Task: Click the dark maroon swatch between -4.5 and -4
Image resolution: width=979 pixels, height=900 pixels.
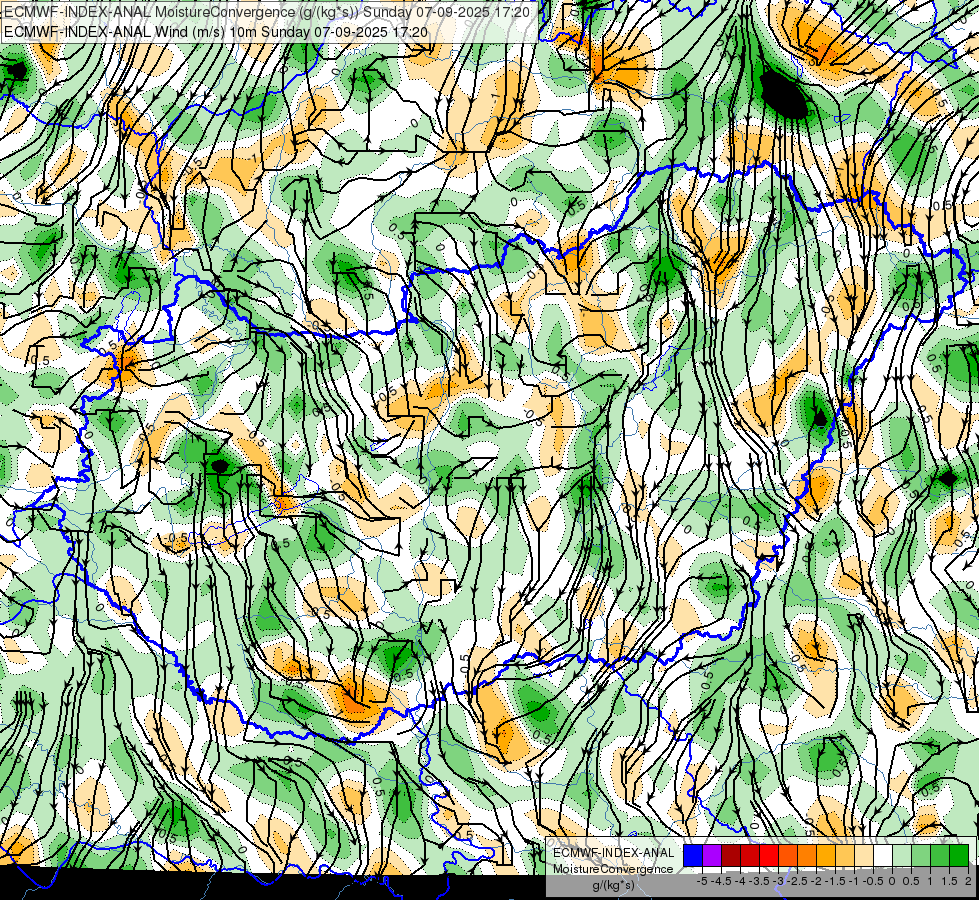Action: pos(731,856)
